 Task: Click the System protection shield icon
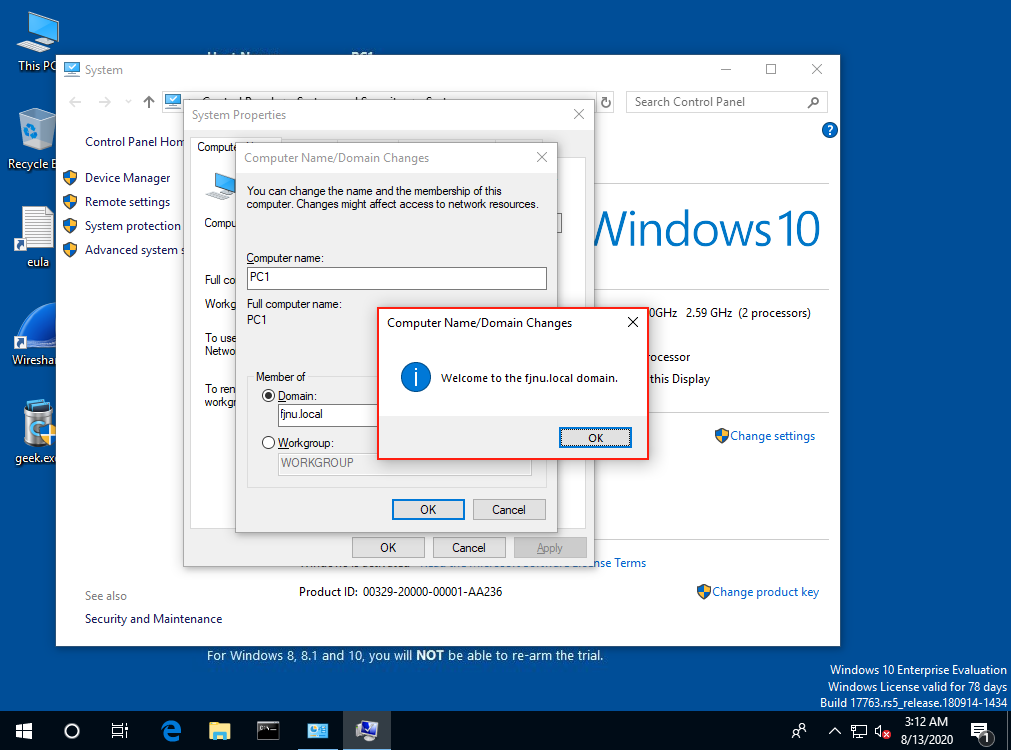pyautogui.click(x=70, y=225)
